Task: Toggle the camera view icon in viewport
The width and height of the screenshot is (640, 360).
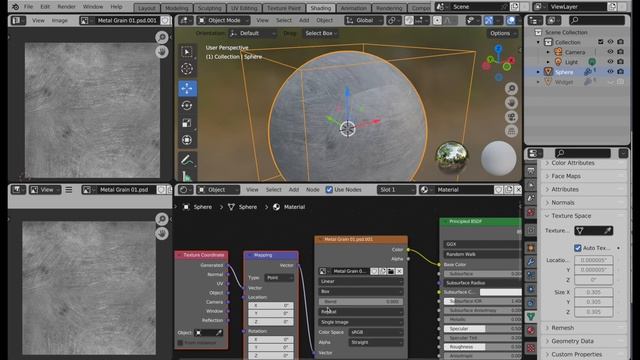Action: pyautogui.click(x=511, y=117)
